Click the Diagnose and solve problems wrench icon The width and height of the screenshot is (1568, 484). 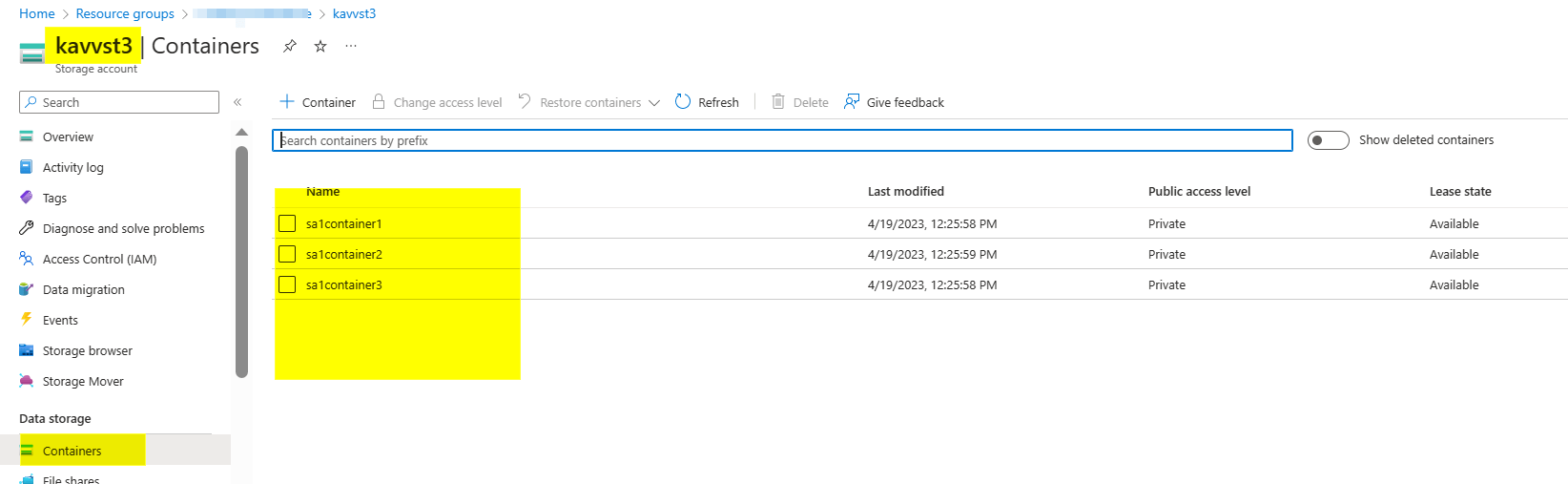pos(27,228)
